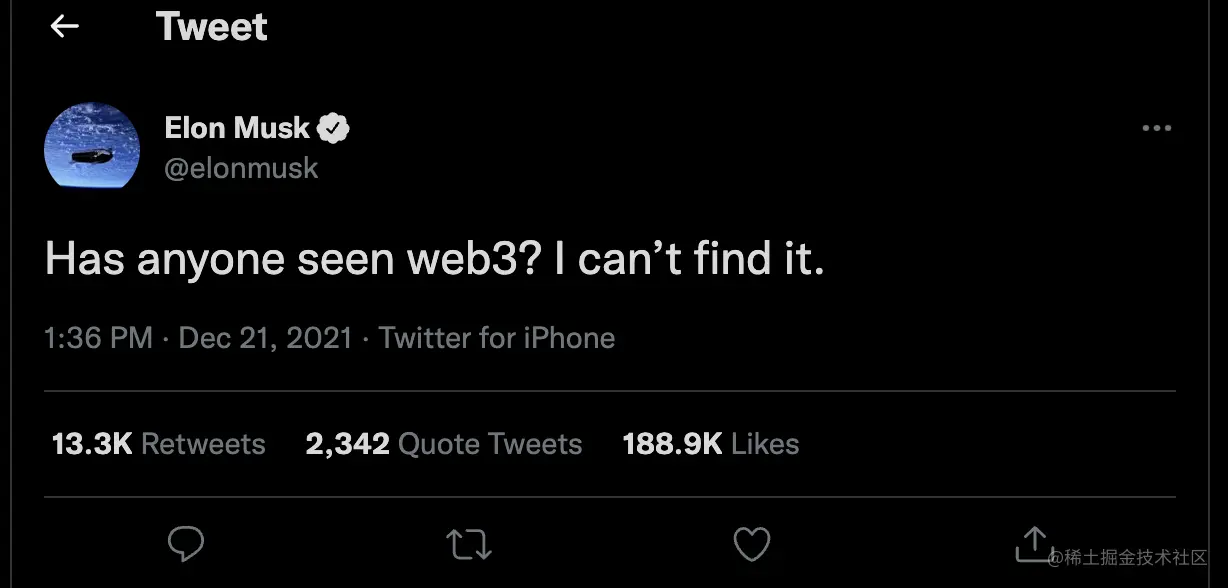This screenshot has height=588, width=1228.
Task: Click the Tweet page header title
Action: (212, 27)
